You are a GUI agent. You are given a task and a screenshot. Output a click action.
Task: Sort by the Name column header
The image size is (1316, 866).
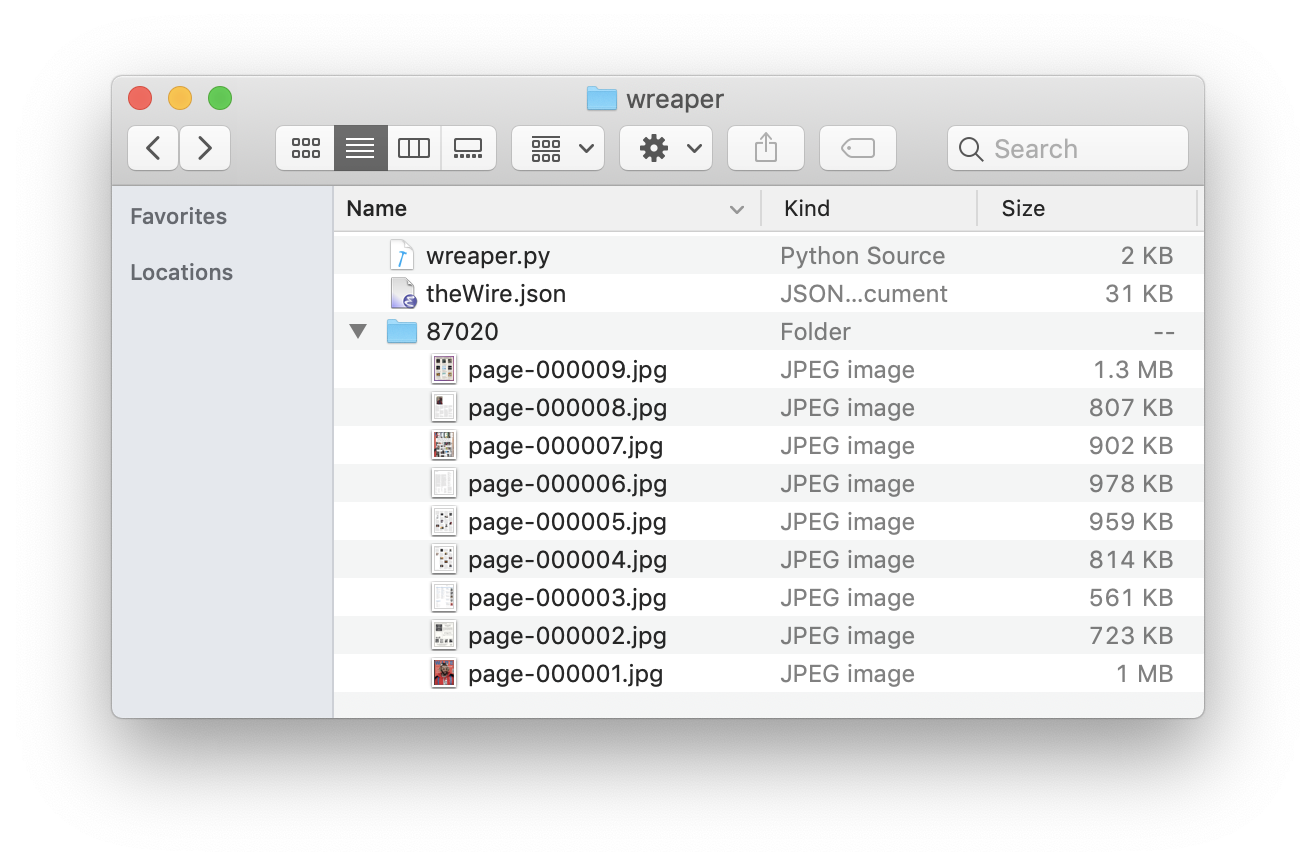point(376,208)
